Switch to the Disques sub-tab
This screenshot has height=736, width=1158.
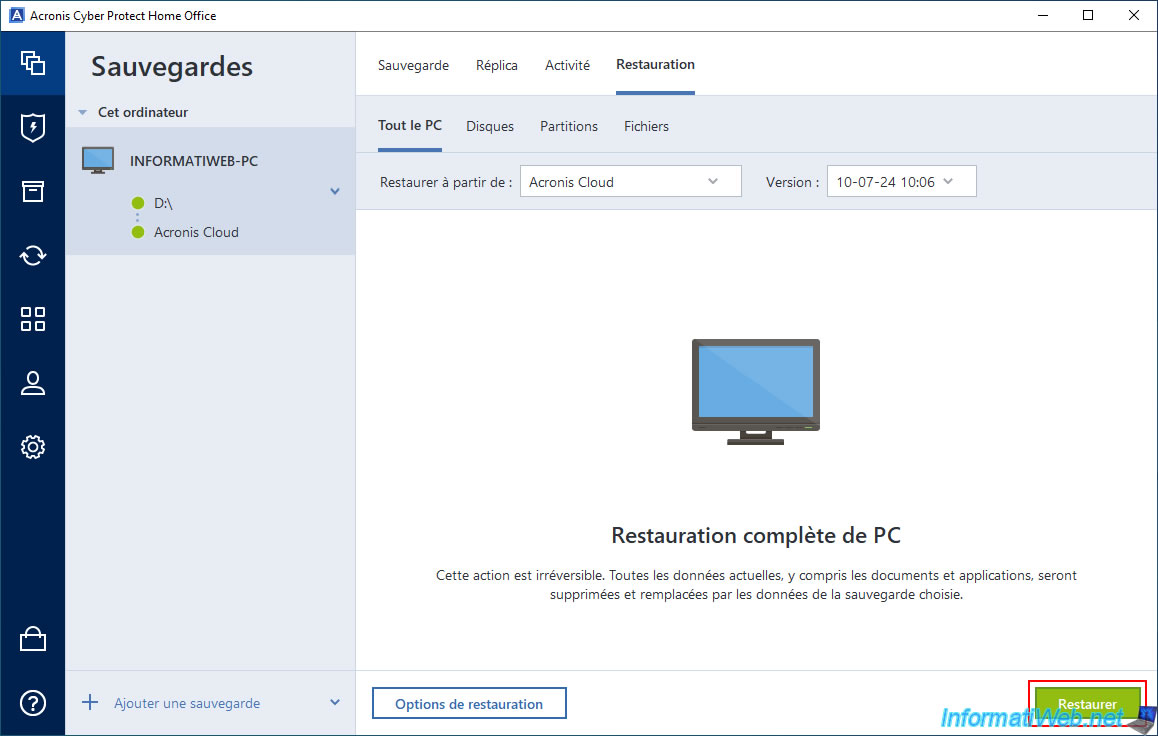490,126
